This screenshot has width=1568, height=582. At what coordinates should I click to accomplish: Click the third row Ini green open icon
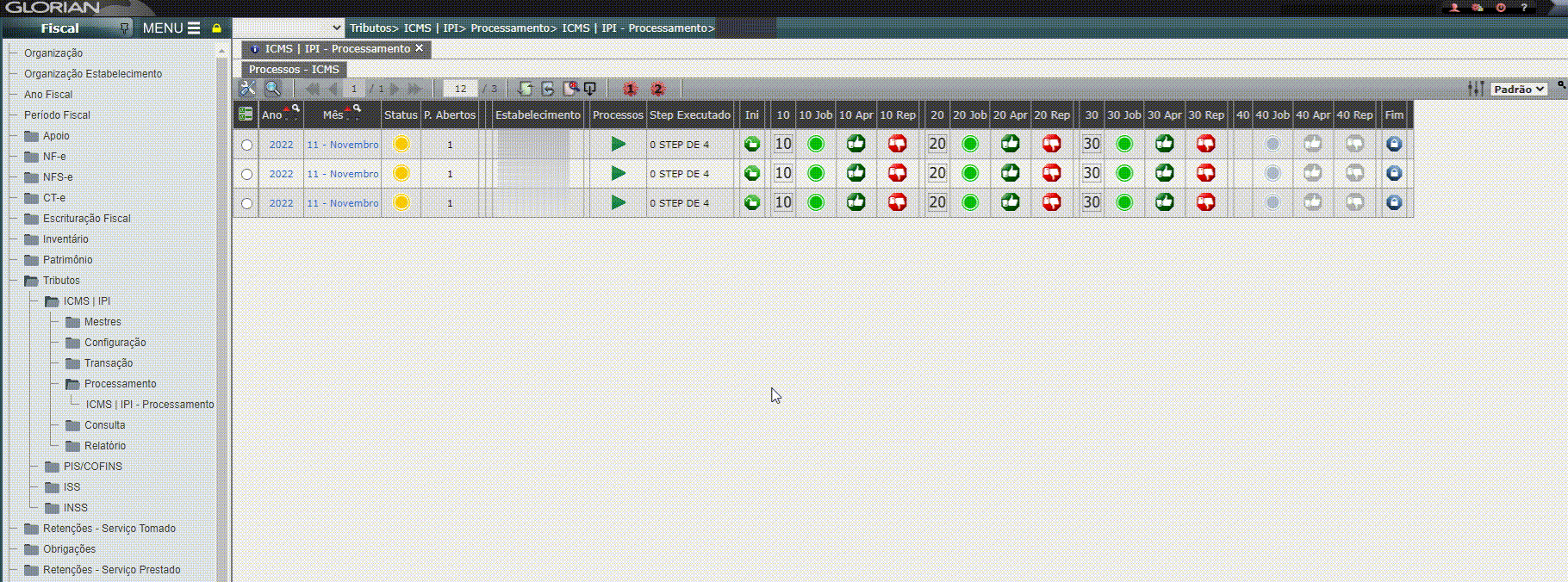(x=751, y=202)
